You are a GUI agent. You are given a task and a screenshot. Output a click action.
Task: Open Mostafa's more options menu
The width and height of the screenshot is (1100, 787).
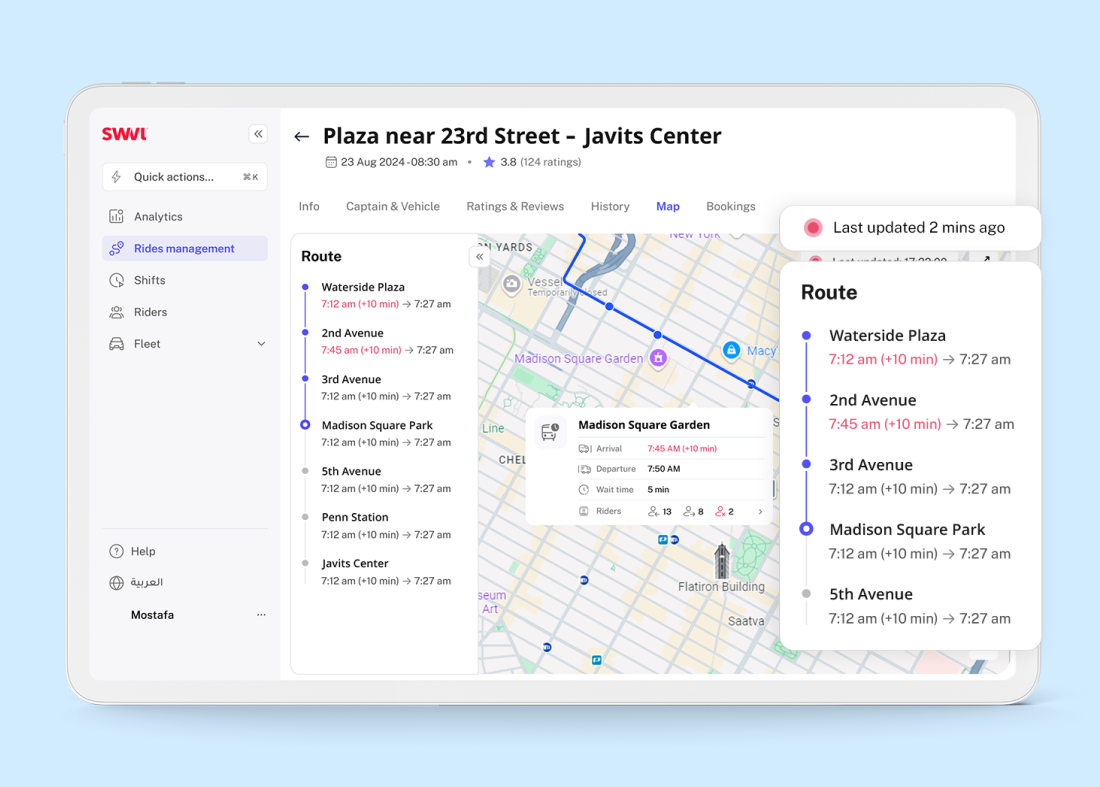261,614
